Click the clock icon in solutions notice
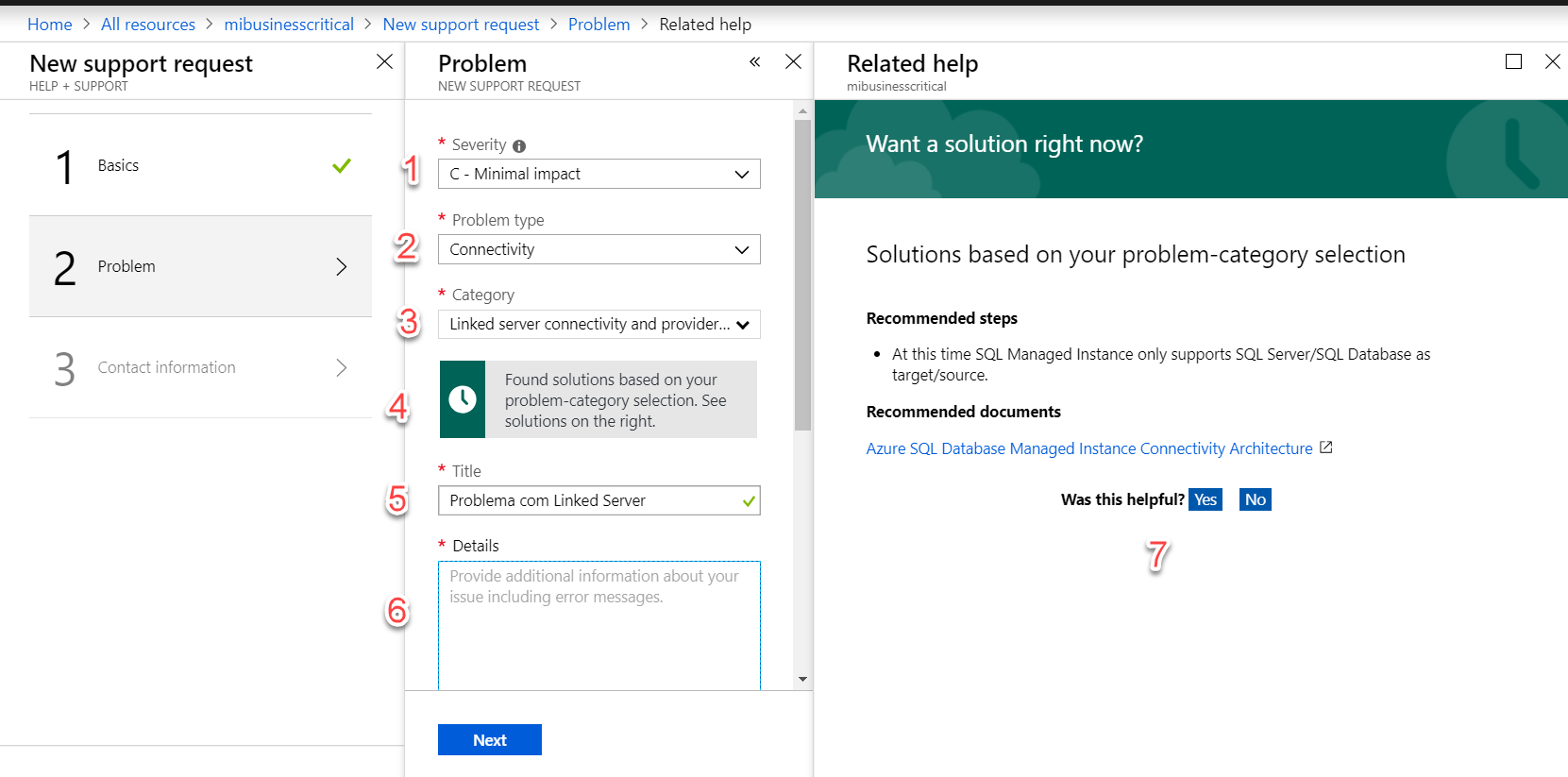This screenshot has width=1568, height=777. tap(463, 399)
